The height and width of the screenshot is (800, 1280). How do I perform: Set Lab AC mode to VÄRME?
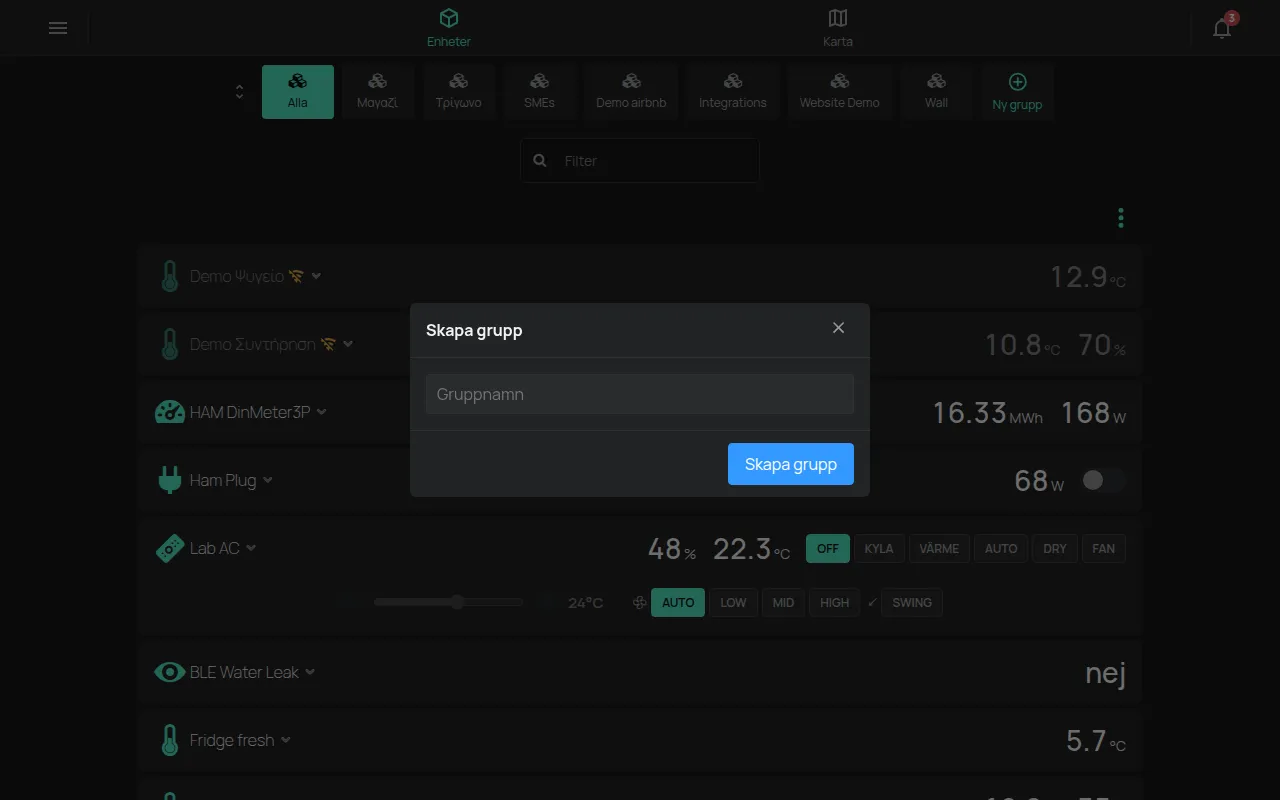[939, 548]
